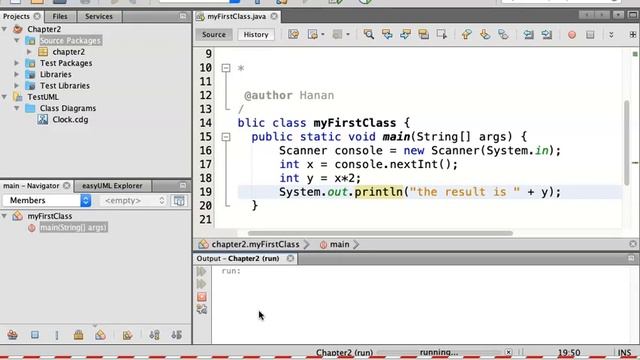Collapse the Source Packages node
The width and height of the screenshot is (640, 360).
pos(17,40)
